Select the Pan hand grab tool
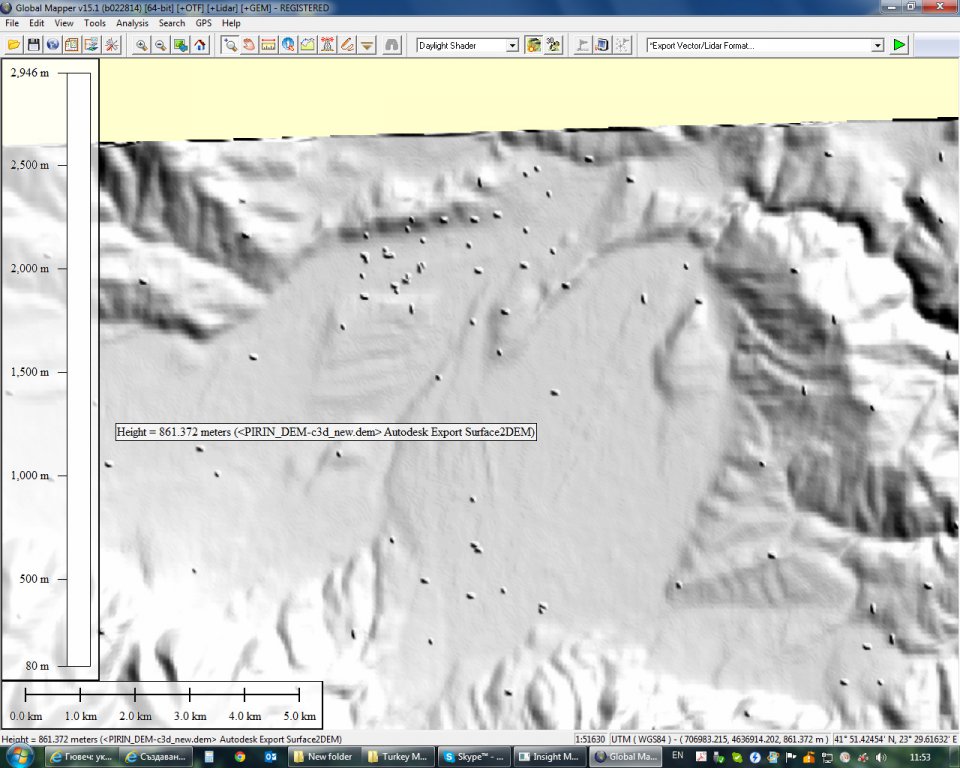The height and width of the screenshot is (768, 960). (x=248, y=45)
